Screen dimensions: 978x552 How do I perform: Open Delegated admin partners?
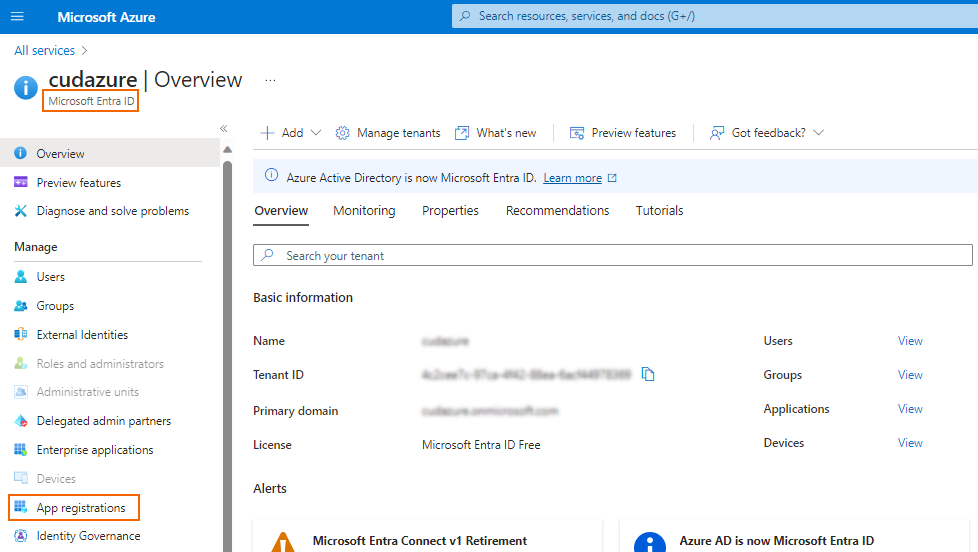click(104, 421)
